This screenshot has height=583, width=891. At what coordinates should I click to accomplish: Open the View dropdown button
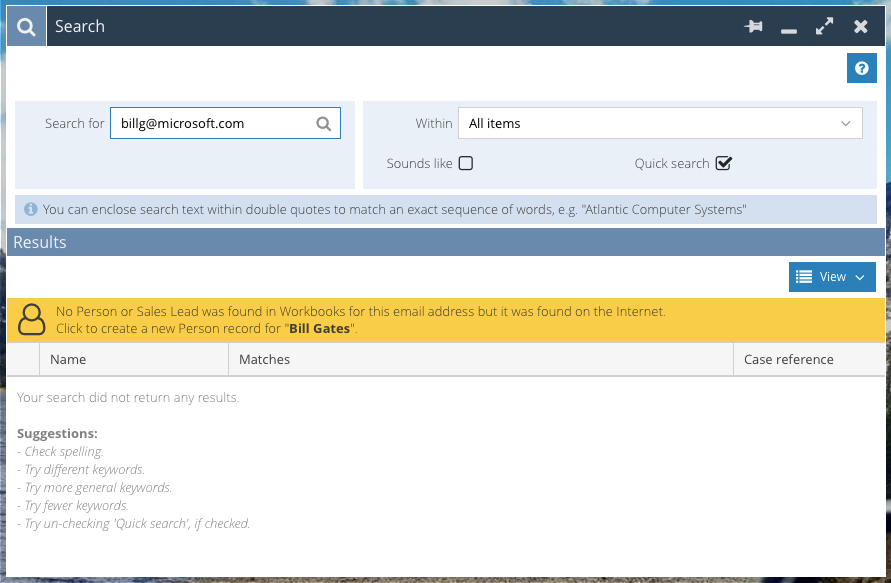pyautogui.click(x=832, y=277)
